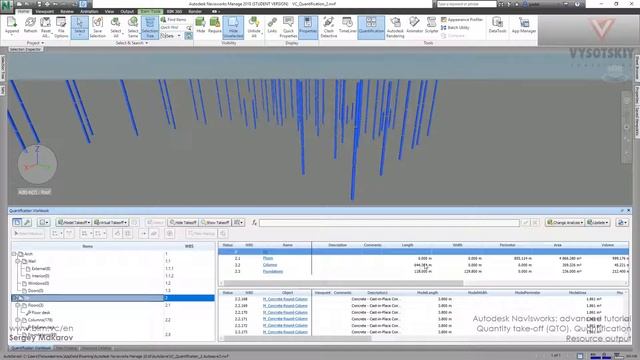Open the Review ribbon tab
The image size is (640, 360).
[67, 11]
